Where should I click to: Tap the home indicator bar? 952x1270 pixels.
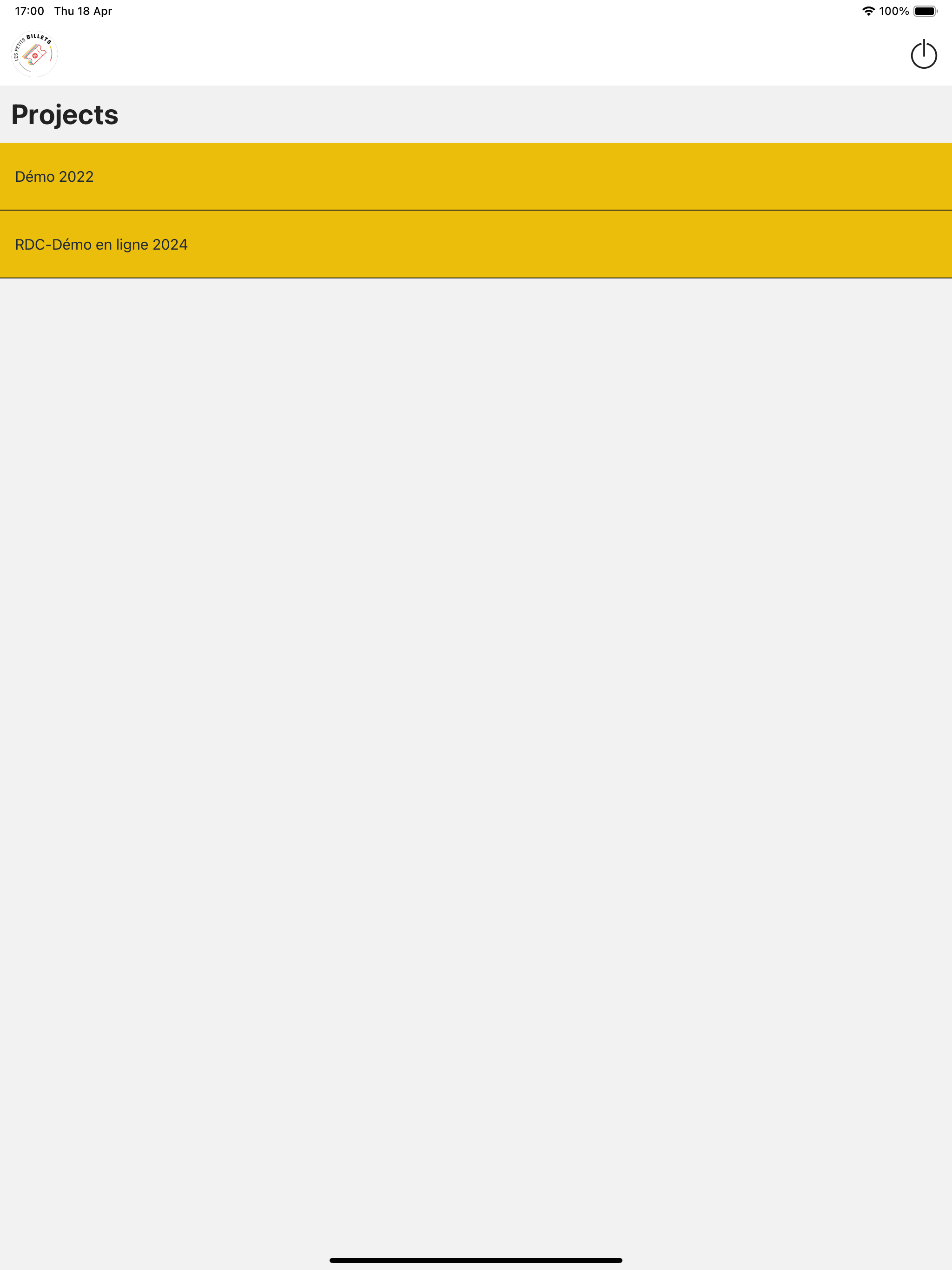tap(476, 1260)
